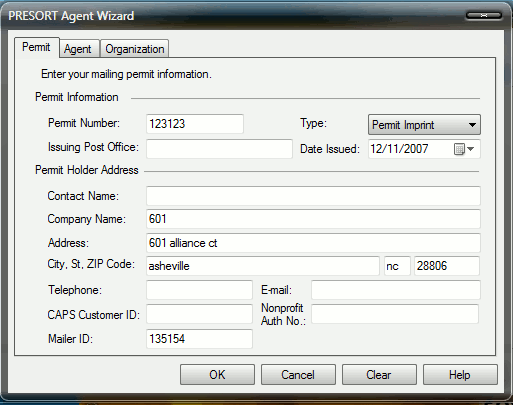Click the Company Name field

click(x=313, y=219)
